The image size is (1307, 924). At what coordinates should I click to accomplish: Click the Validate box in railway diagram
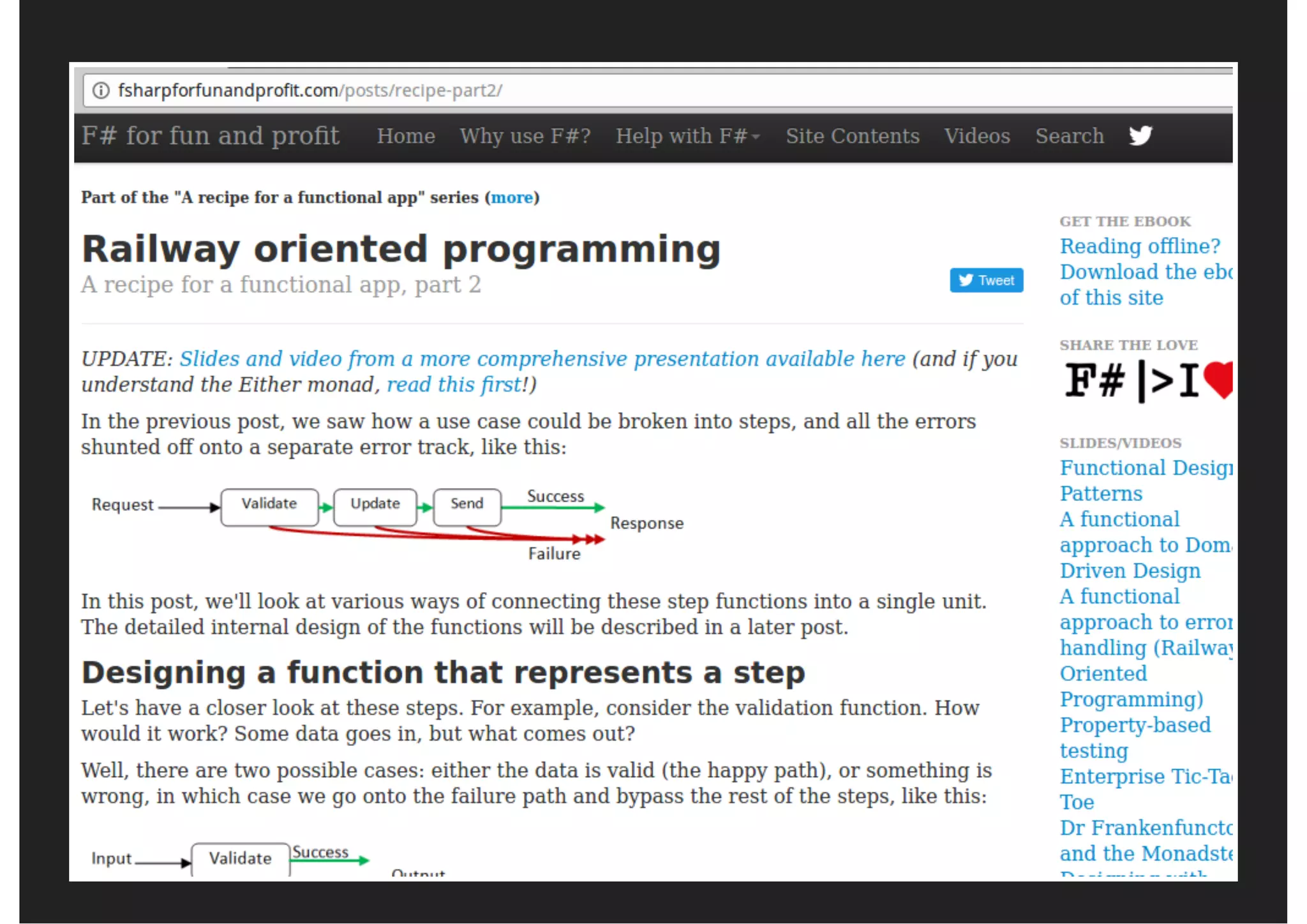coord(269,507)
